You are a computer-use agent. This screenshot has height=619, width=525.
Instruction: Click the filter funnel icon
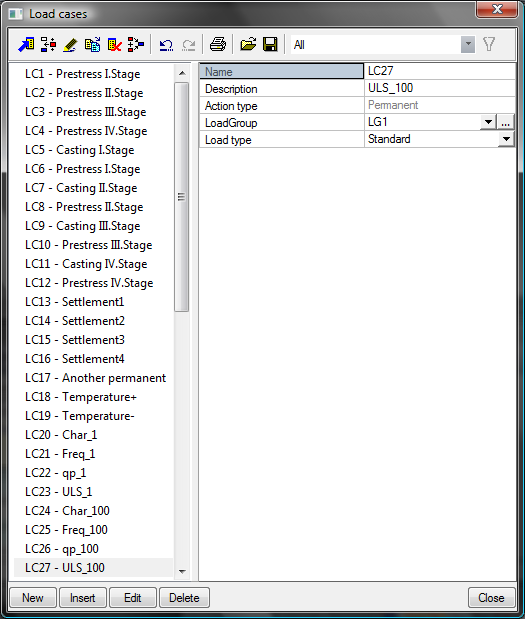(489, 44)
